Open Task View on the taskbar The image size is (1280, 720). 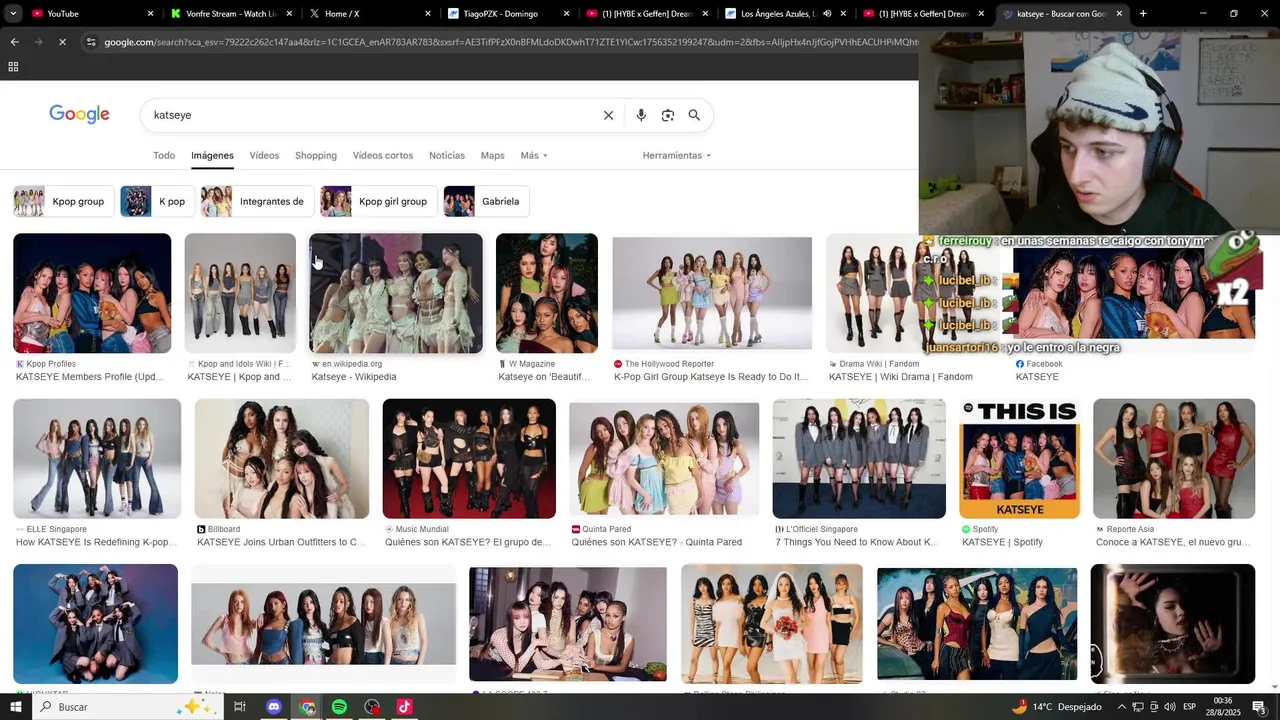240,707
